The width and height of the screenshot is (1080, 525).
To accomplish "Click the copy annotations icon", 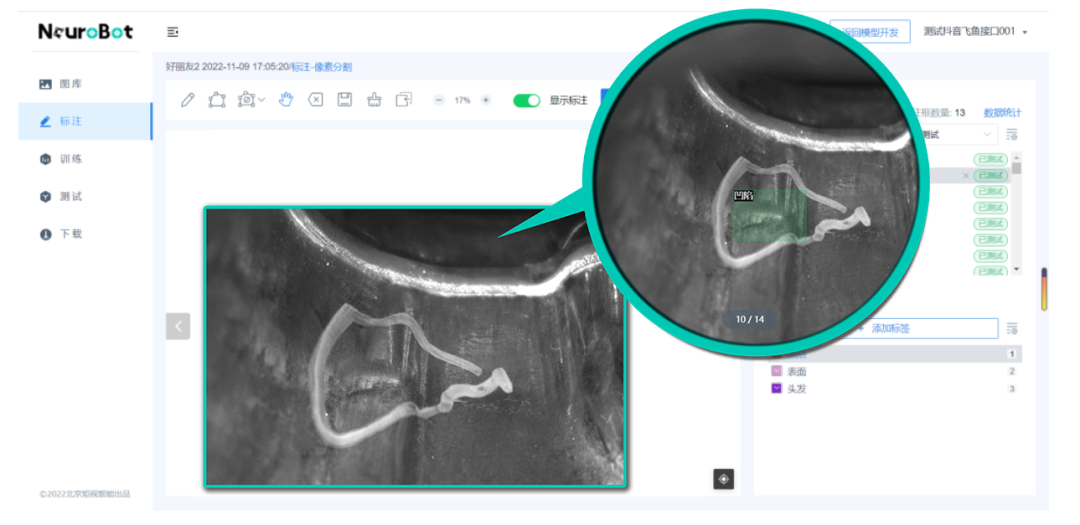I will coord(404,100).
